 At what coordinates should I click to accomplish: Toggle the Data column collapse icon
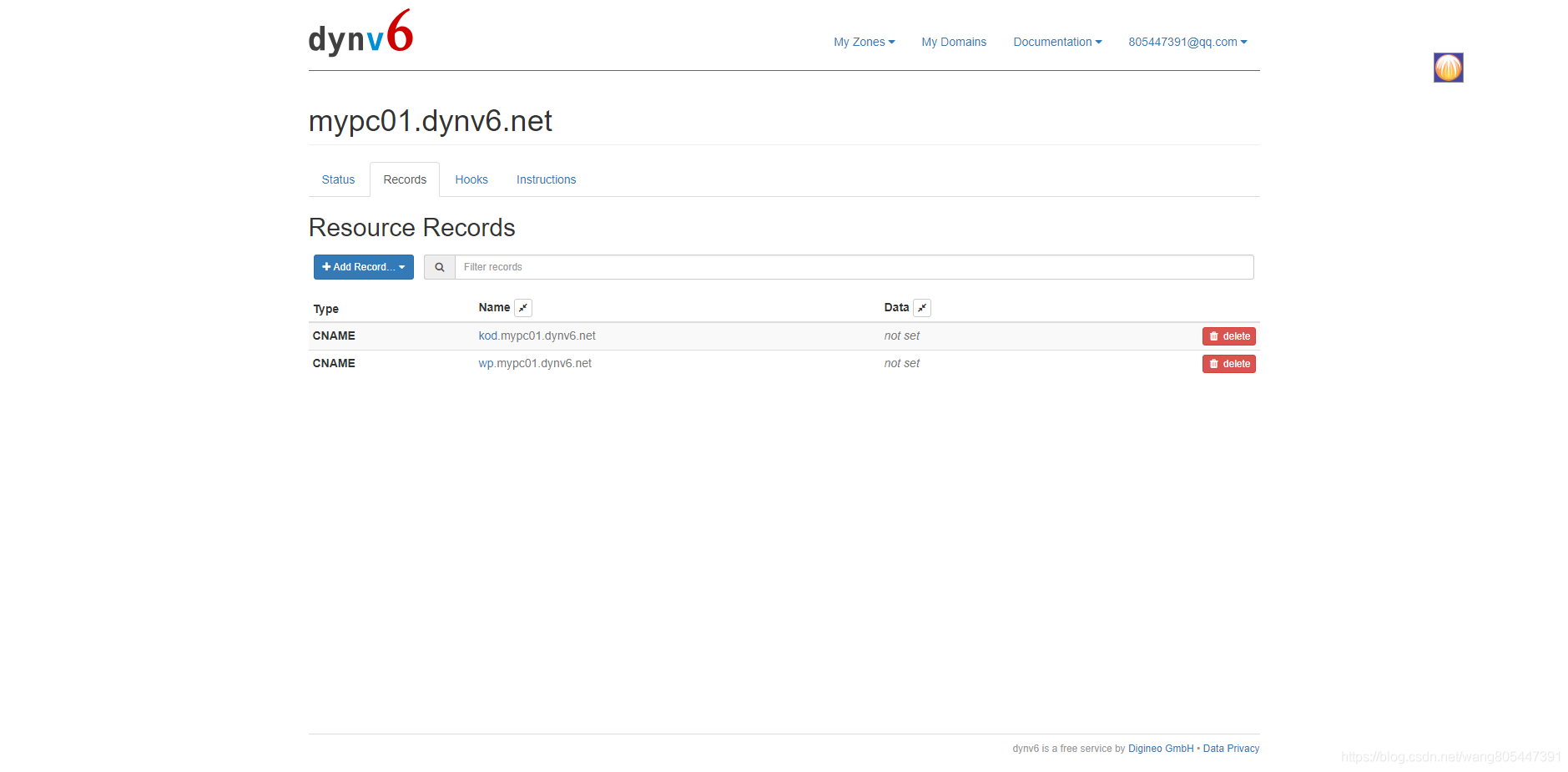pos(922,308)
